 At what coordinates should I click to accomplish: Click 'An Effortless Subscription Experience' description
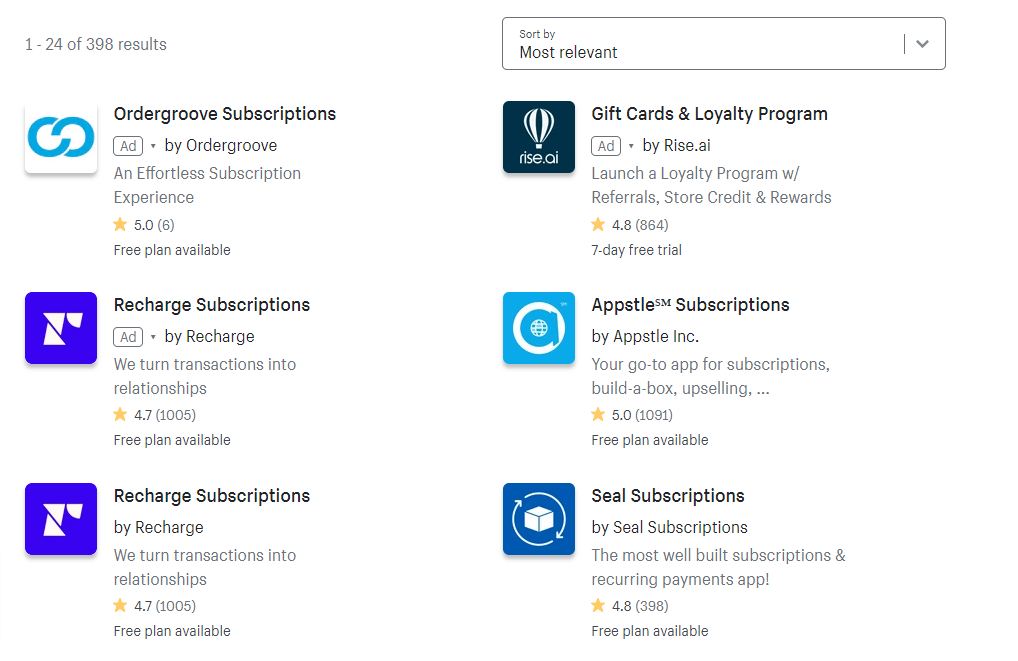[207, 185]
